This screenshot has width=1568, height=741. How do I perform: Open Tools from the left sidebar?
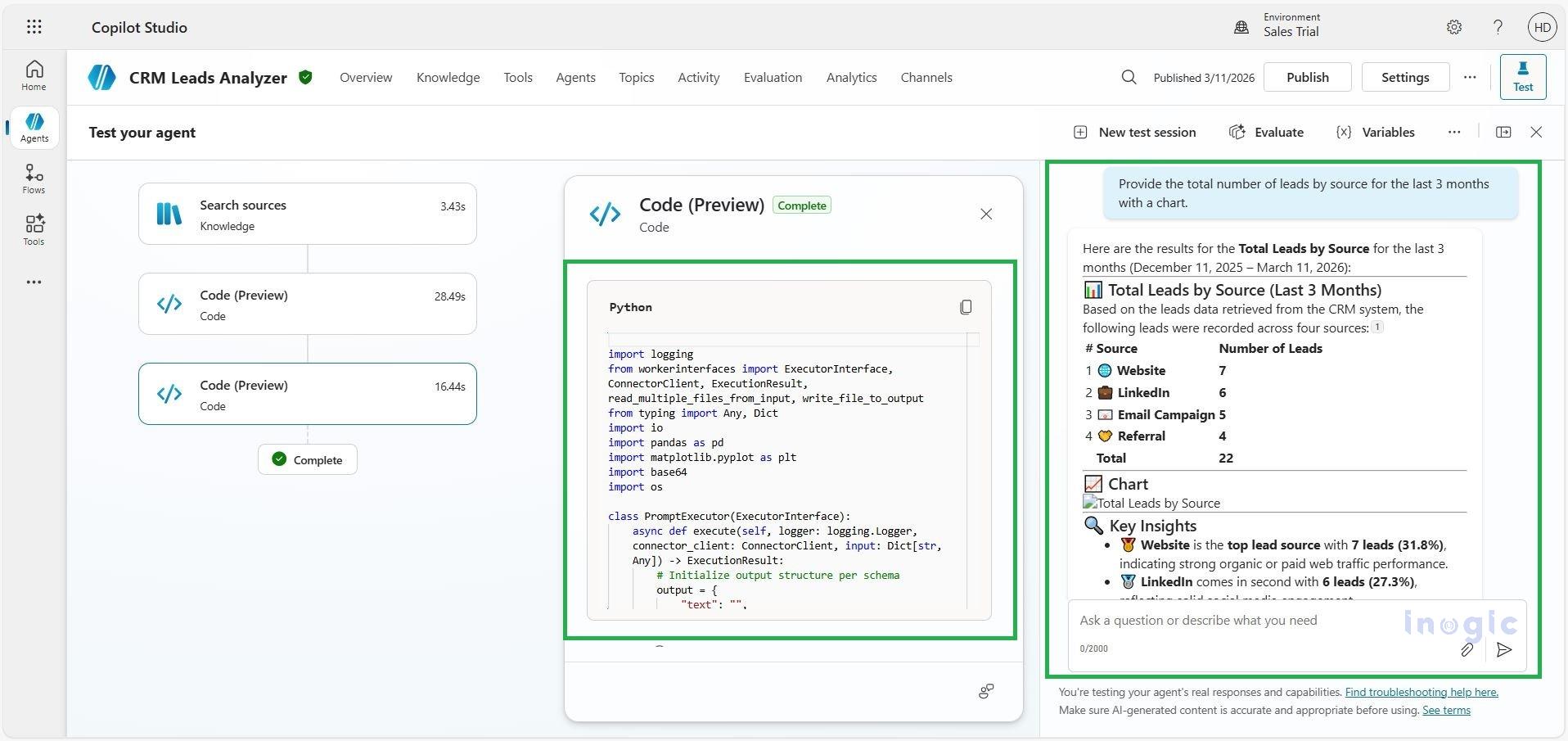pos(33,228)
